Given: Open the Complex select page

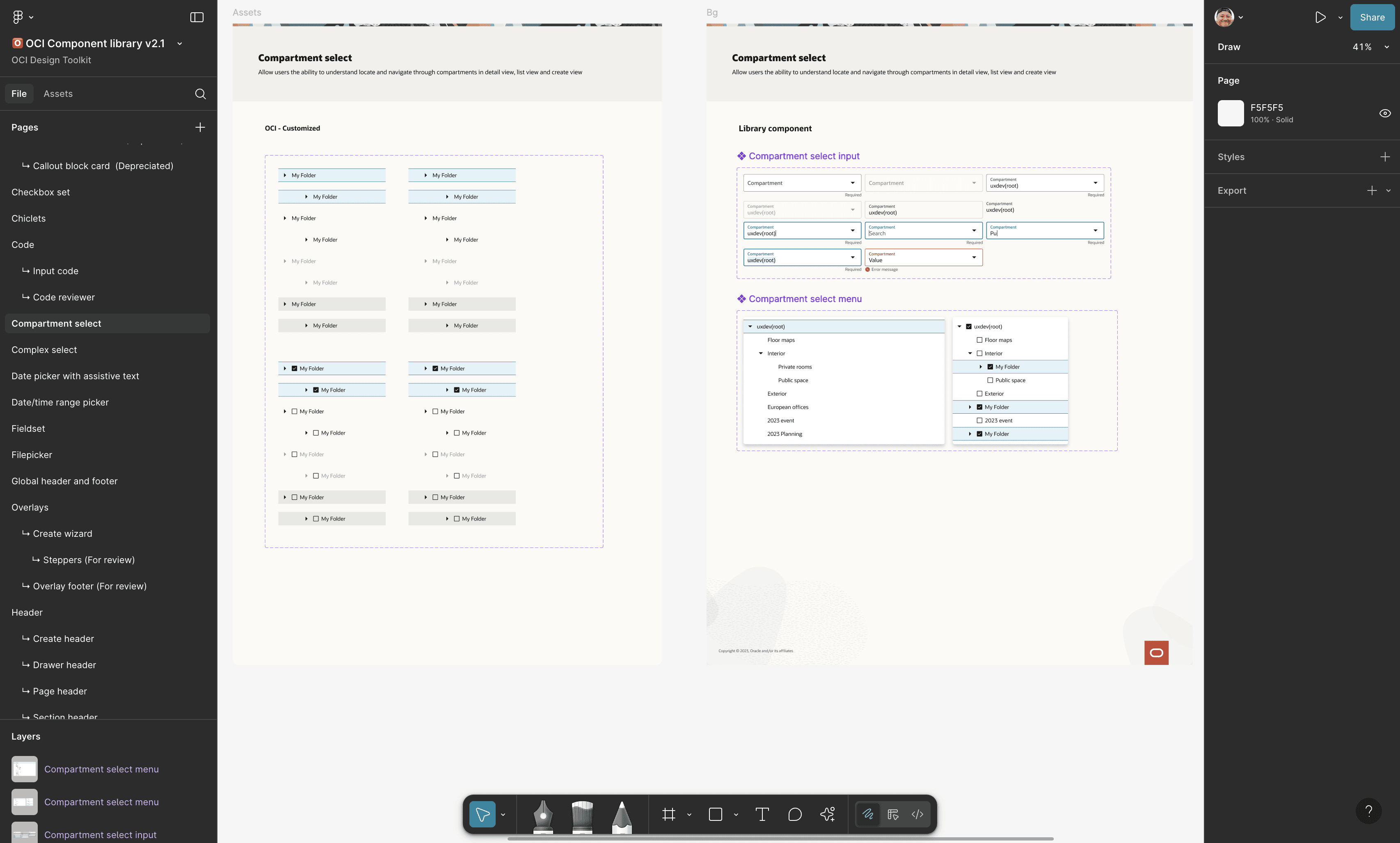Looking at the screenshot, I should pos(44,350).
